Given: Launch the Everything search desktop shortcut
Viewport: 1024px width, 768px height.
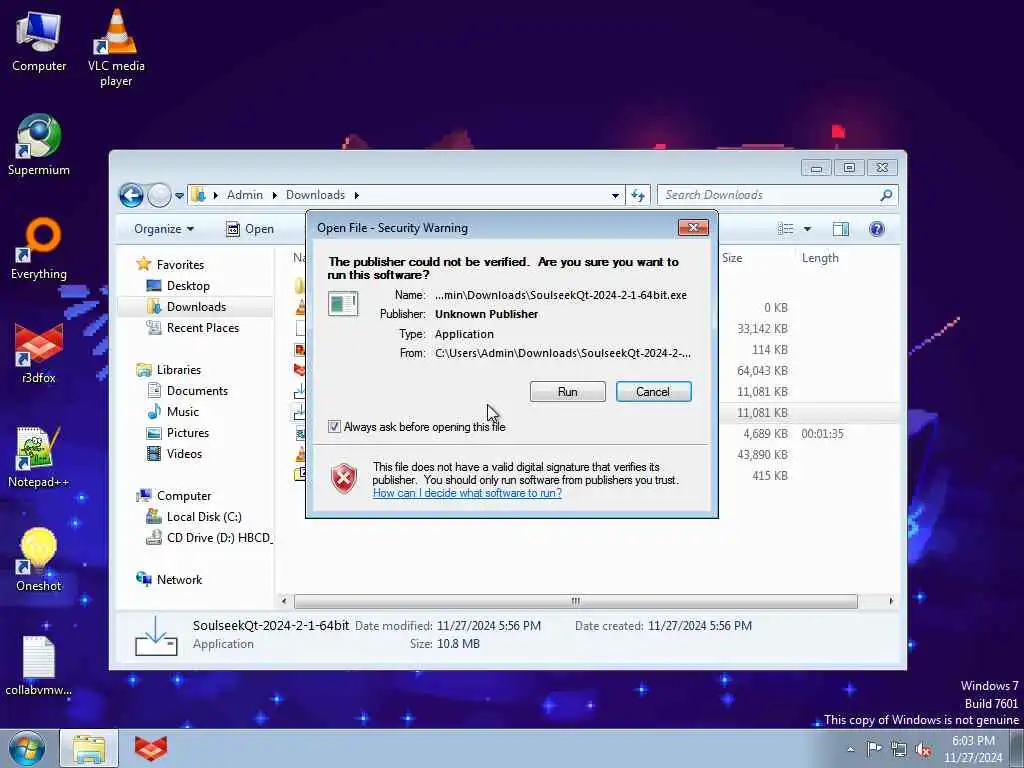Looking at the screenshot, I should click(39, 249).
